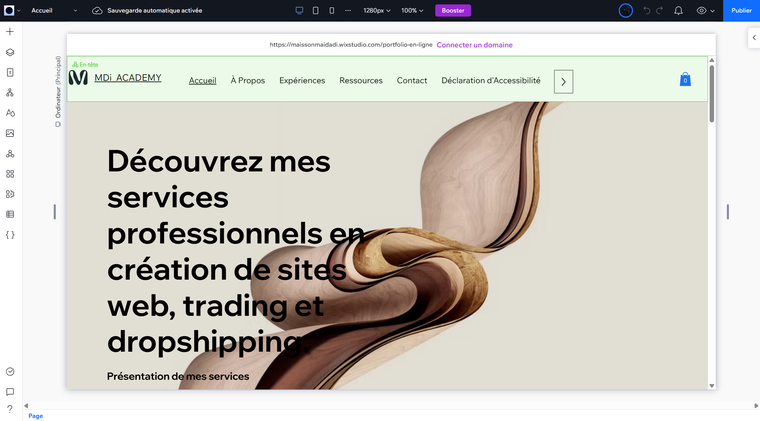Click the canvas vertical scrollbar thumb
Image resolution: width=760 pixels, height=421 pixels.
click(712, 95)
